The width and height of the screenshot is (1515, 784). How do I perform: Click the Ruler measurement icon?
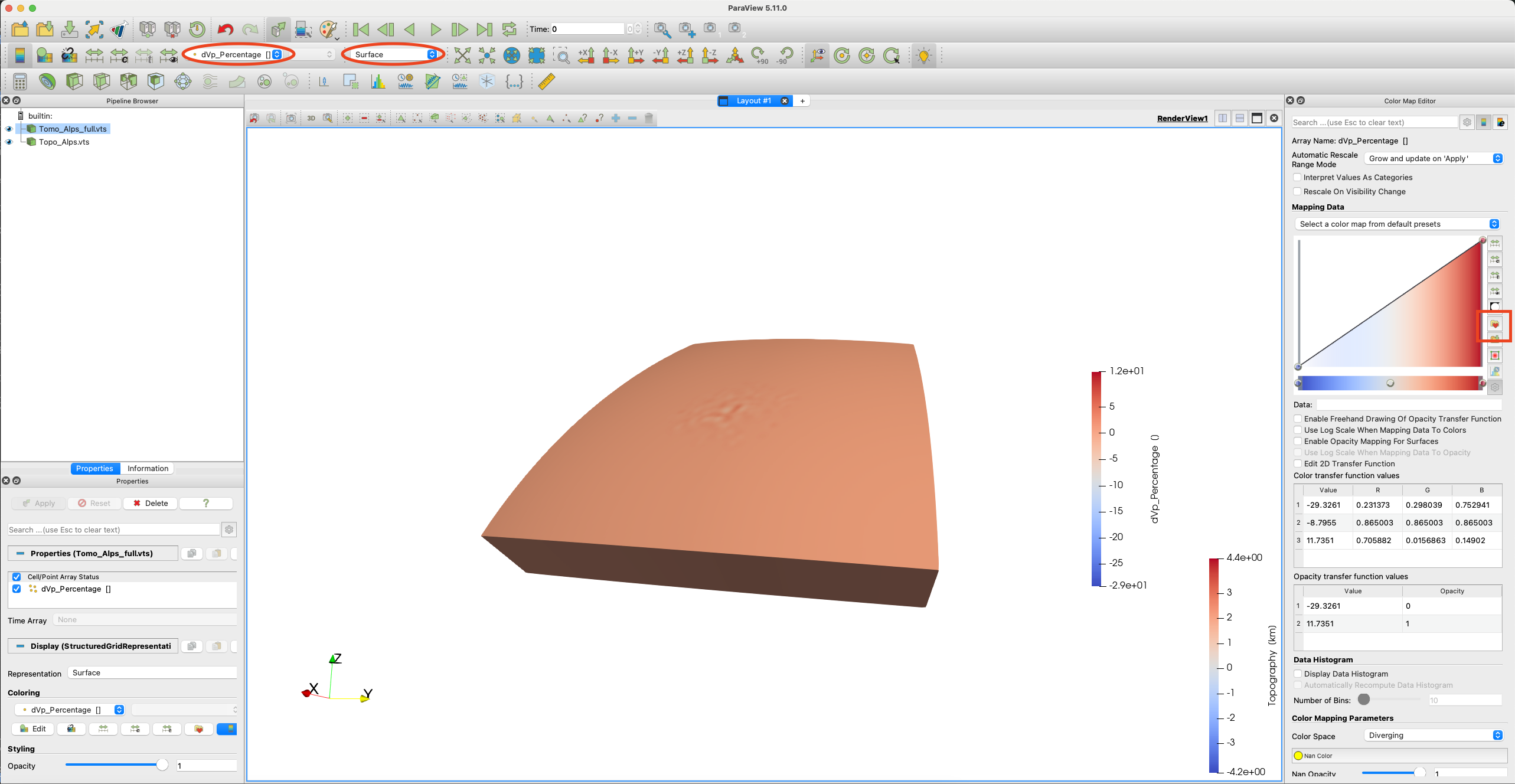[546, 81]
